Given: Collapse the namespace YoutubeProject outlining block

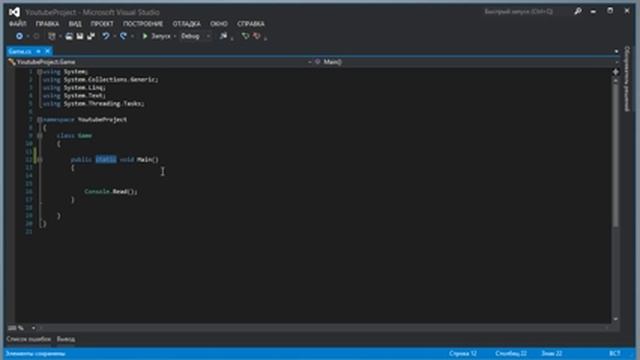Looking at the screenshot, I should pyautogui.click(x=40, y=120).
